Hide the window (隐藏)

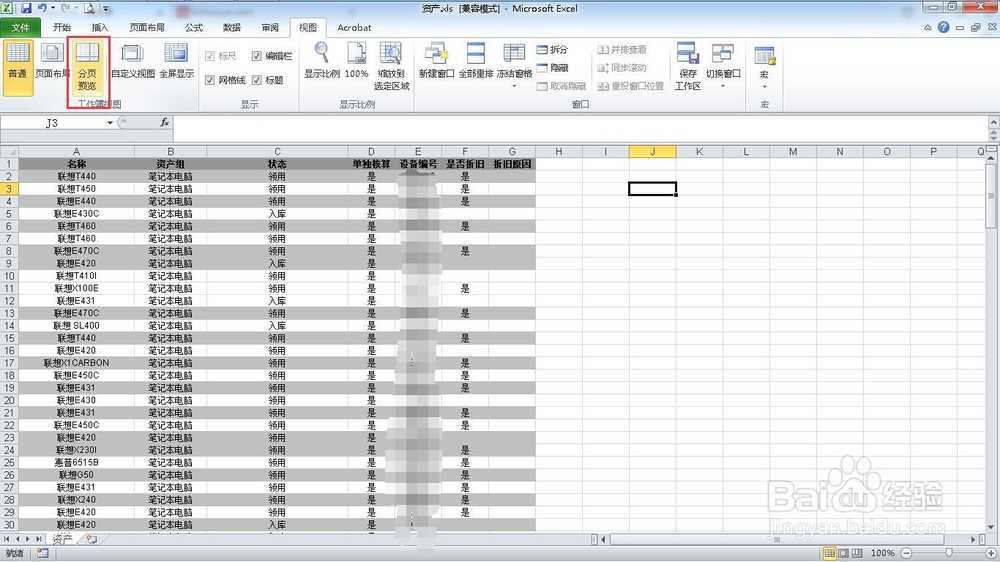[x=552, y=68]
